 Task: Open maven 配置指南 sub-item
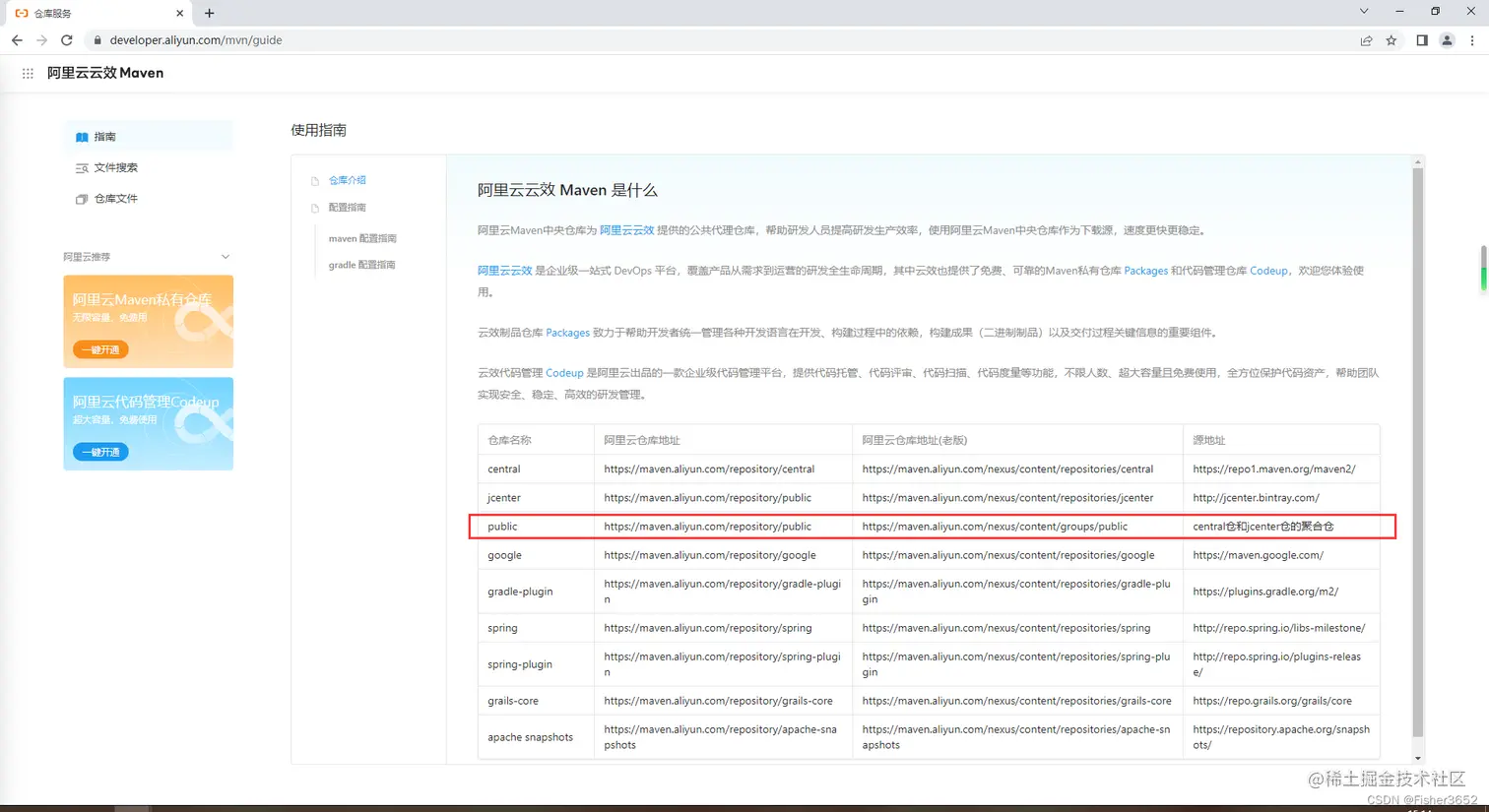(362, 238)
